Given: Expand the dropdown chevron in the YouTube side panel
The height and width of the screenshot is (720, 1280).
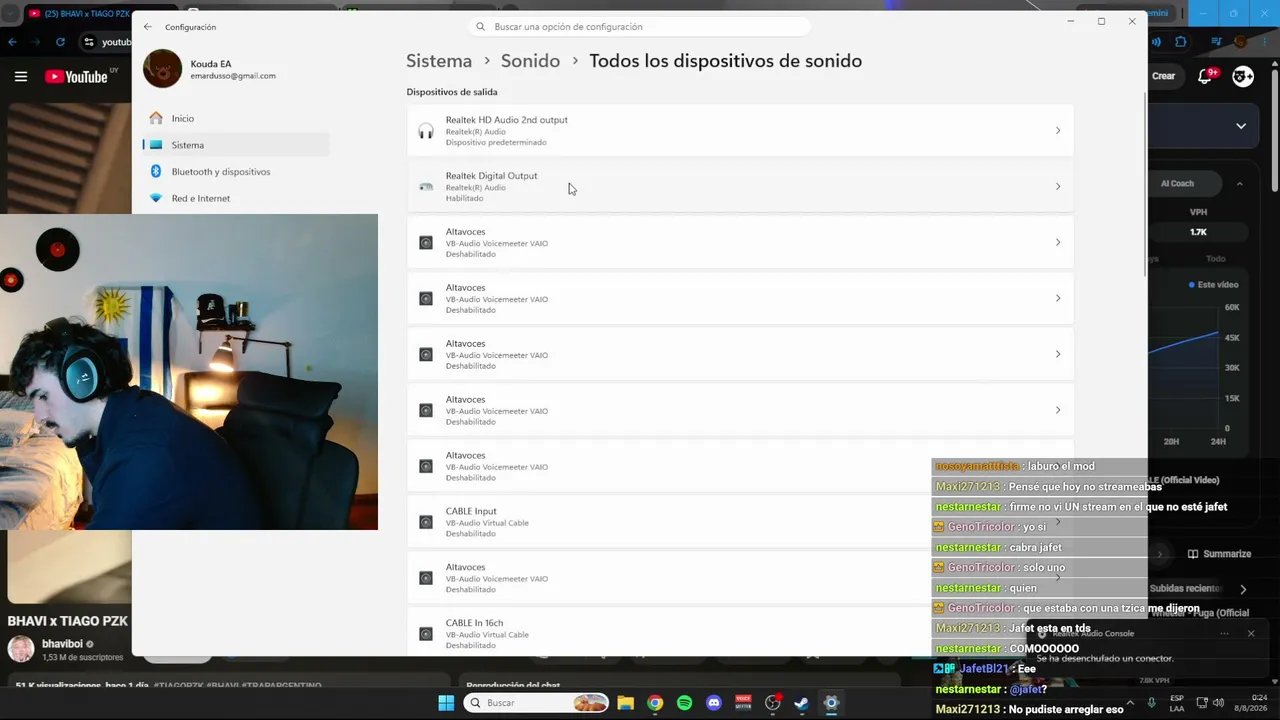Looking at the screenshot, I should coord(1241,126).
